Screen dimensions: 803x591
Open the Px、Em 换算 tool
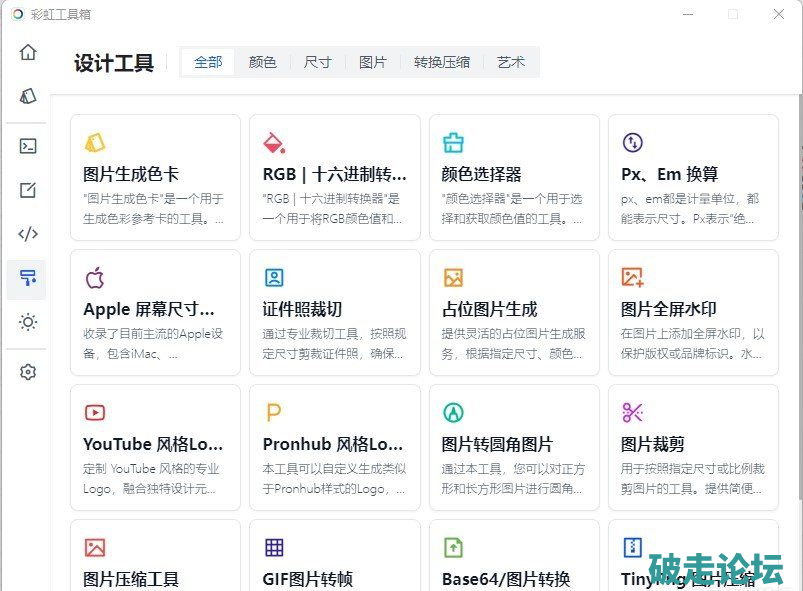(693, 177)
